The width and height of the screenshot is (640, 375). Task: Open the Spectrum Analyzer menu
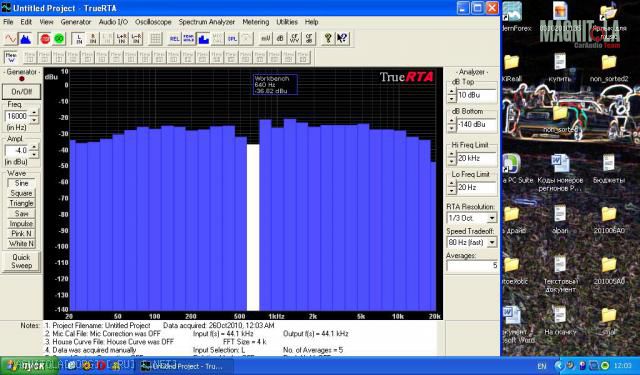click(207, 22)
